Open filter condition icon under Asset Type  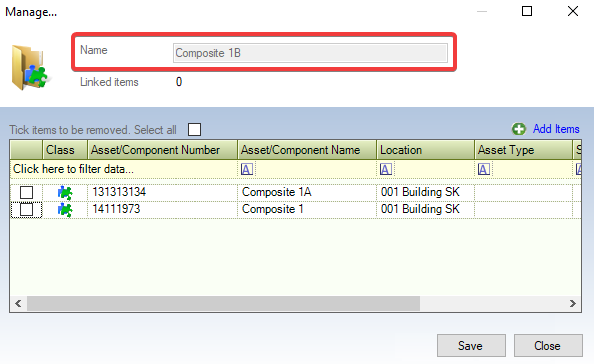point(484,169)
